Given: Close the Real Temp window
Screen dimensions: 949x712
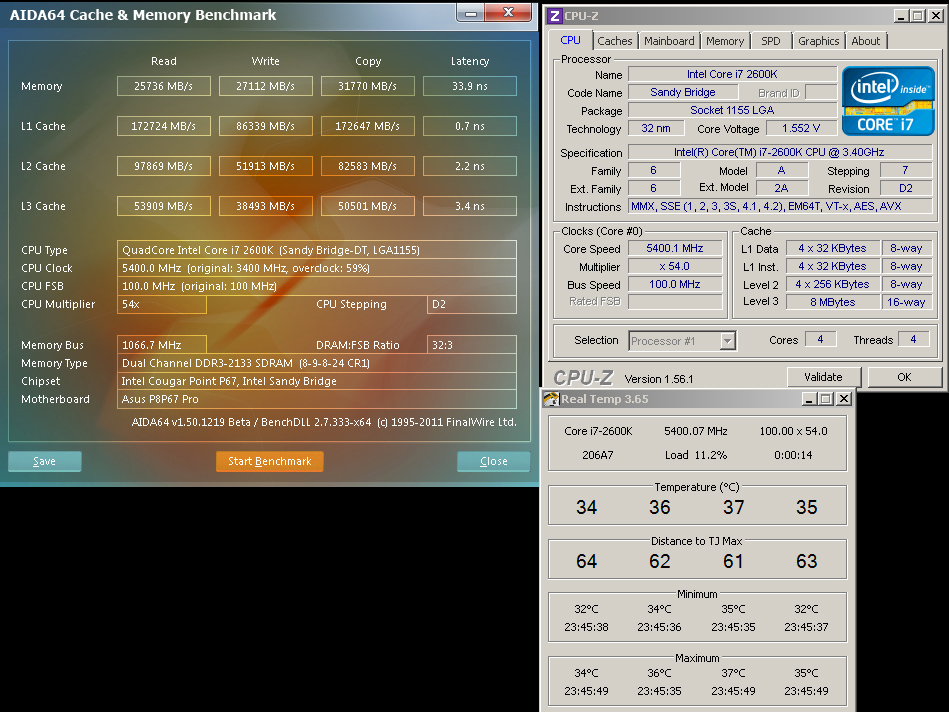Looking at the screenshot, I should click(x=844, y=399).
